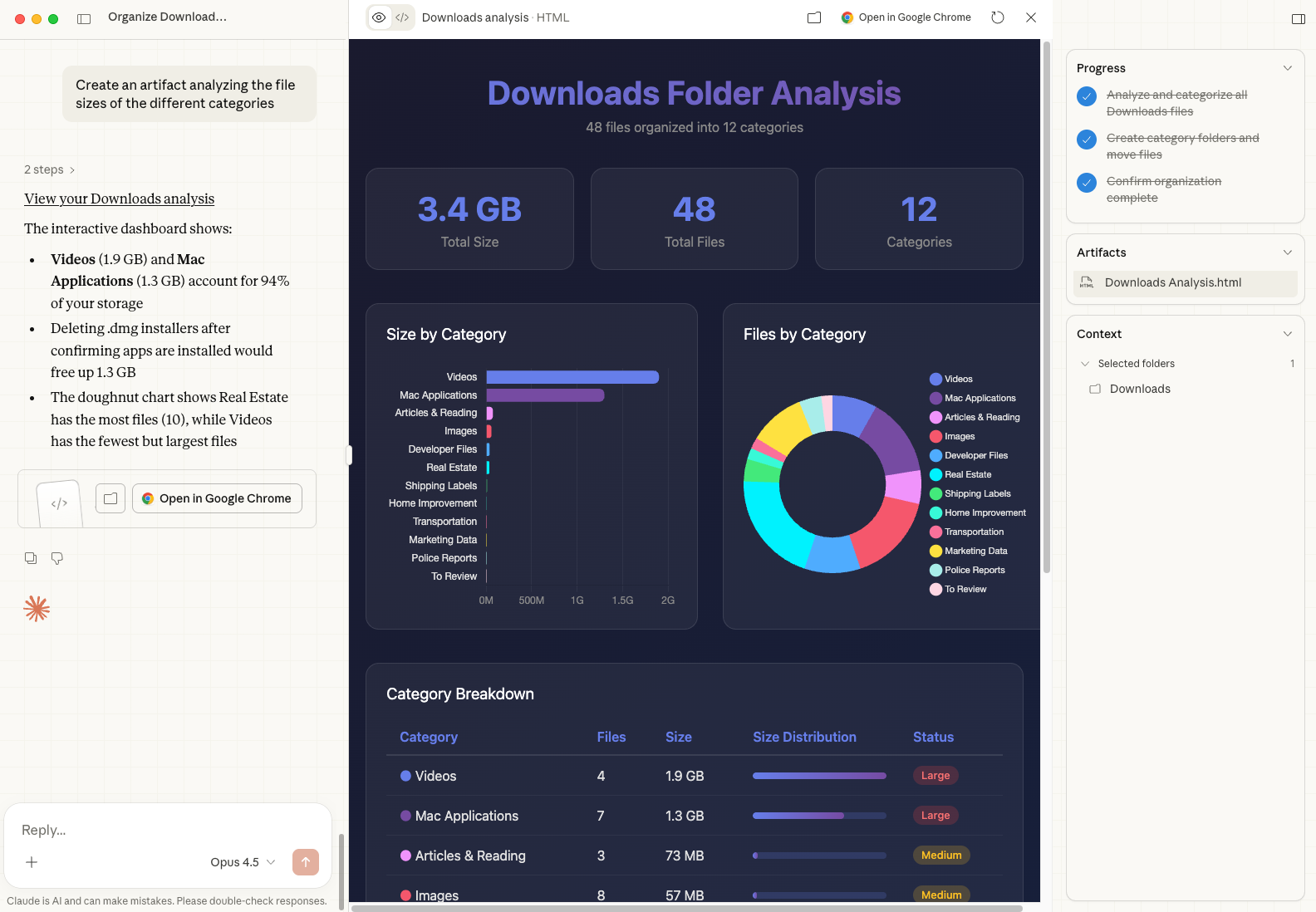
Task: Click Open in Google Chrome in chat
Action: pyautogui.click(x=217, y=498)
